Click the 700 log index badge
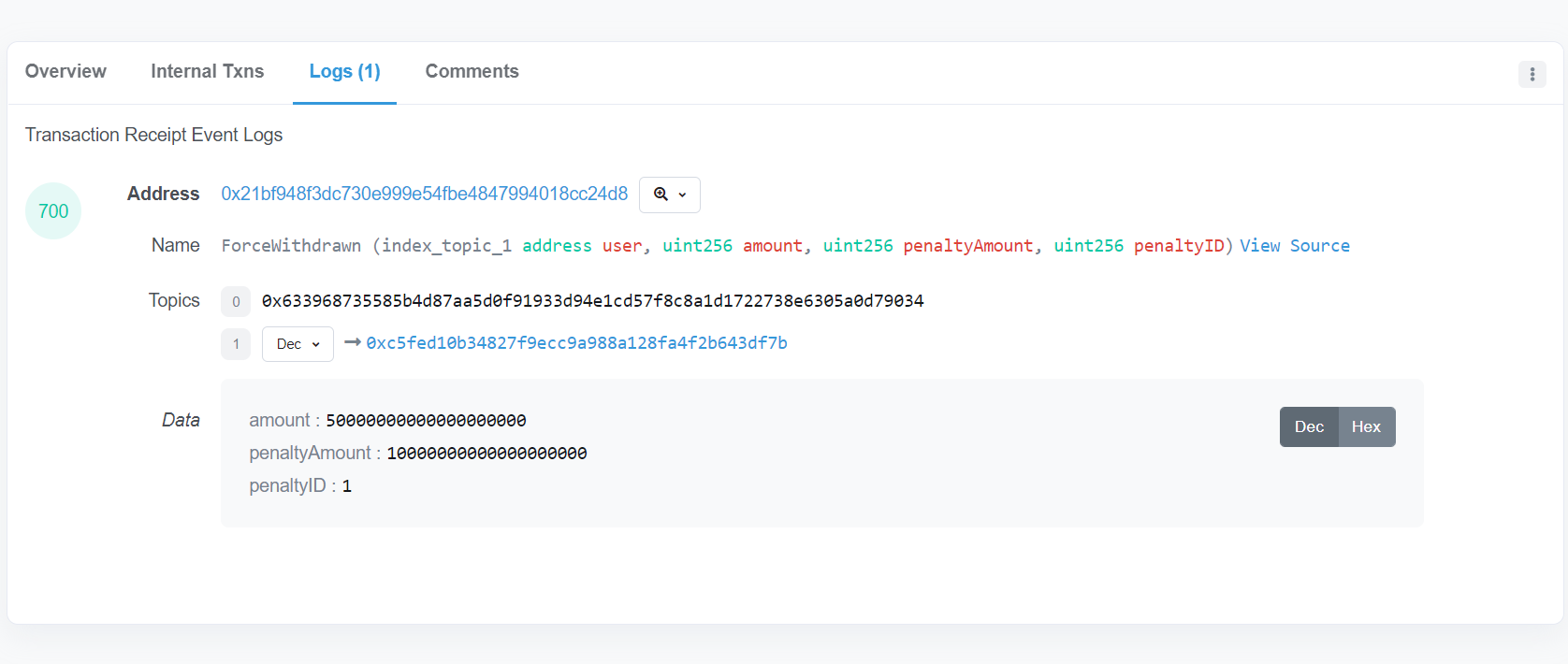 53,211
